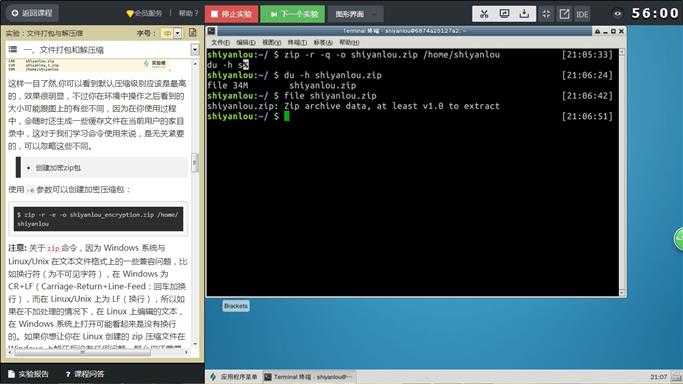This screenshot has height=384, width=683.
Task: Click the green 下一个实验 next button
Action: pyautogui.click(x=293, y=14)
